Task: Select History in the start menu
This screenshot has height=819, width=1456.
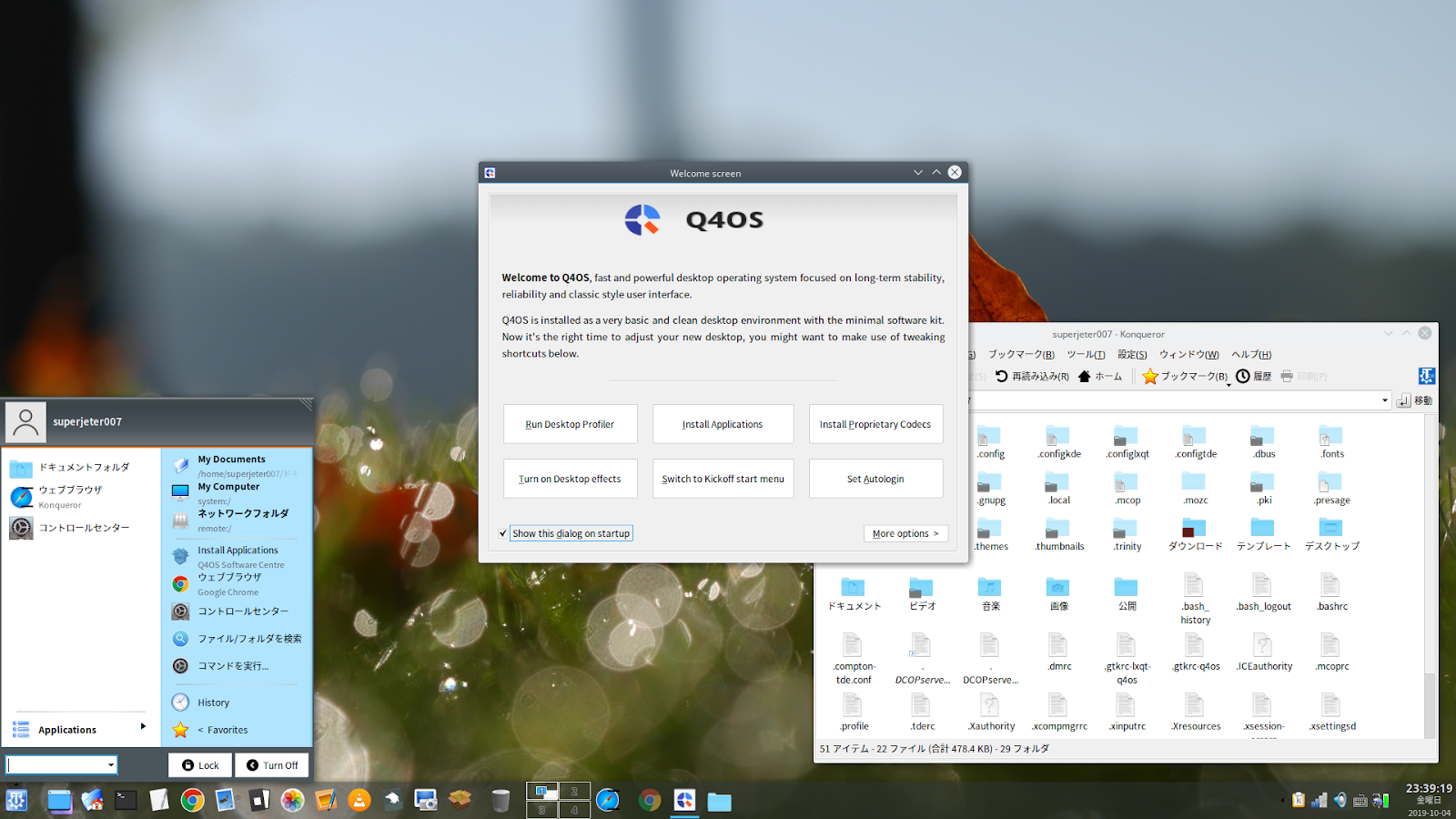Action: (x=214, y=703)
